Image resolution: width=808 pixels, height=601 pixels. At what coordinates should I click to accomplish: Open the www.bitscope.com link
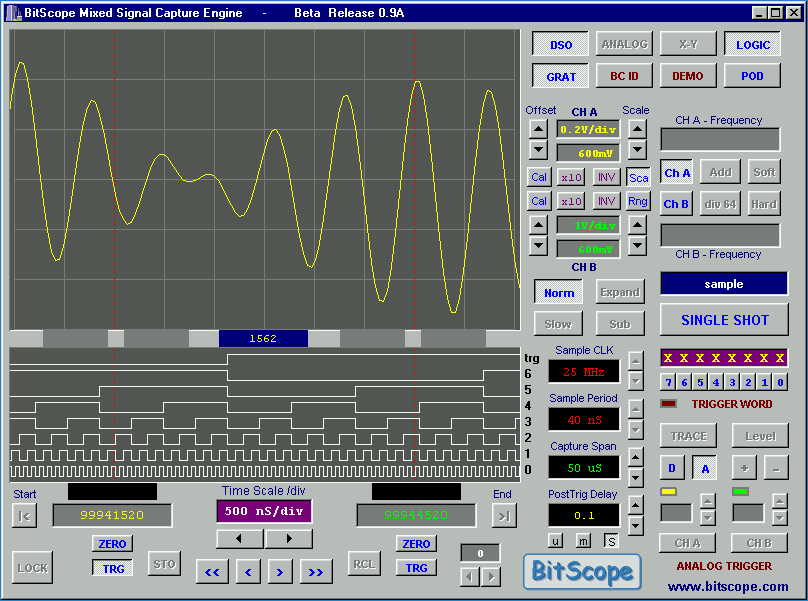(x=727, y=587)
